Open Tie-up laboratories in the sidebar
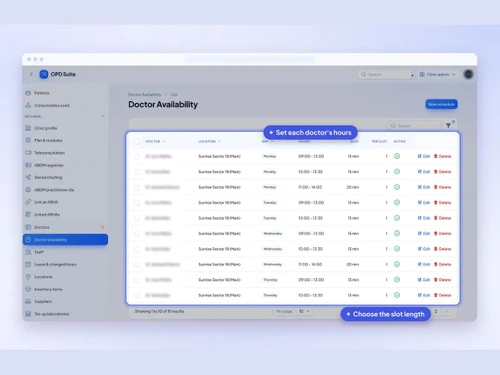 (x=65, y=314)
